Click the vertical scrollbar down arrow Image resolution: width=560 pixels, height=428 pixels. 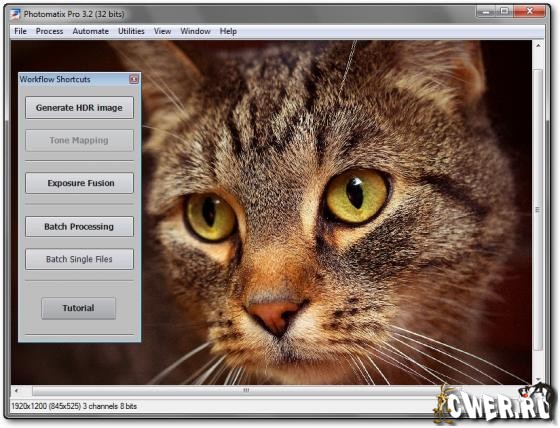tap(538, 379)
